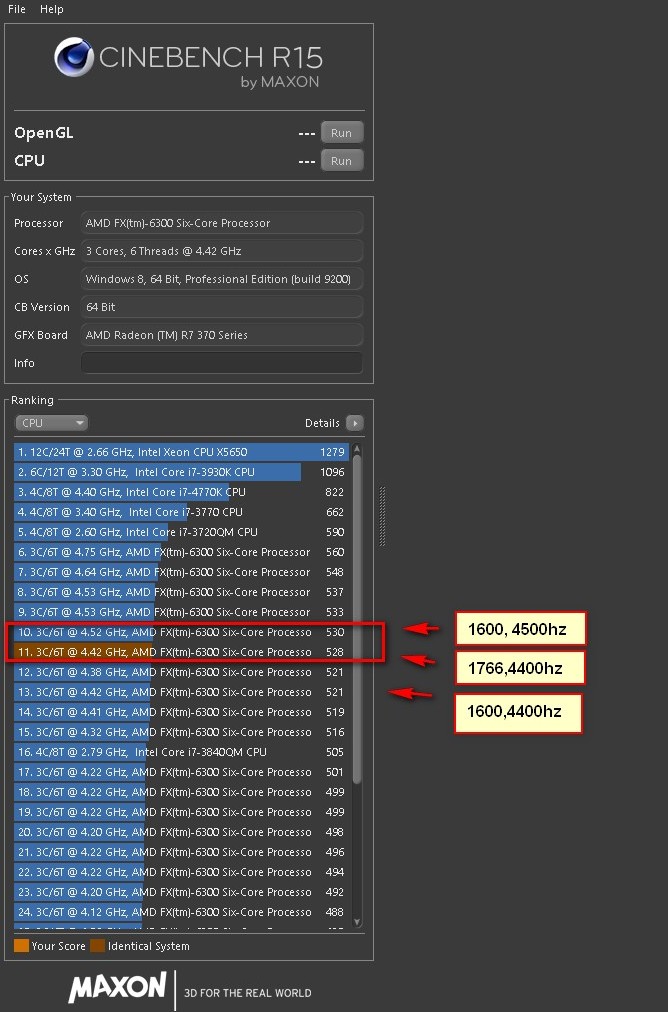The width and height of the screenshot is (668, 1012).
Task: Select rank 17 entry scoring 501
Action: tap(181, 772)
